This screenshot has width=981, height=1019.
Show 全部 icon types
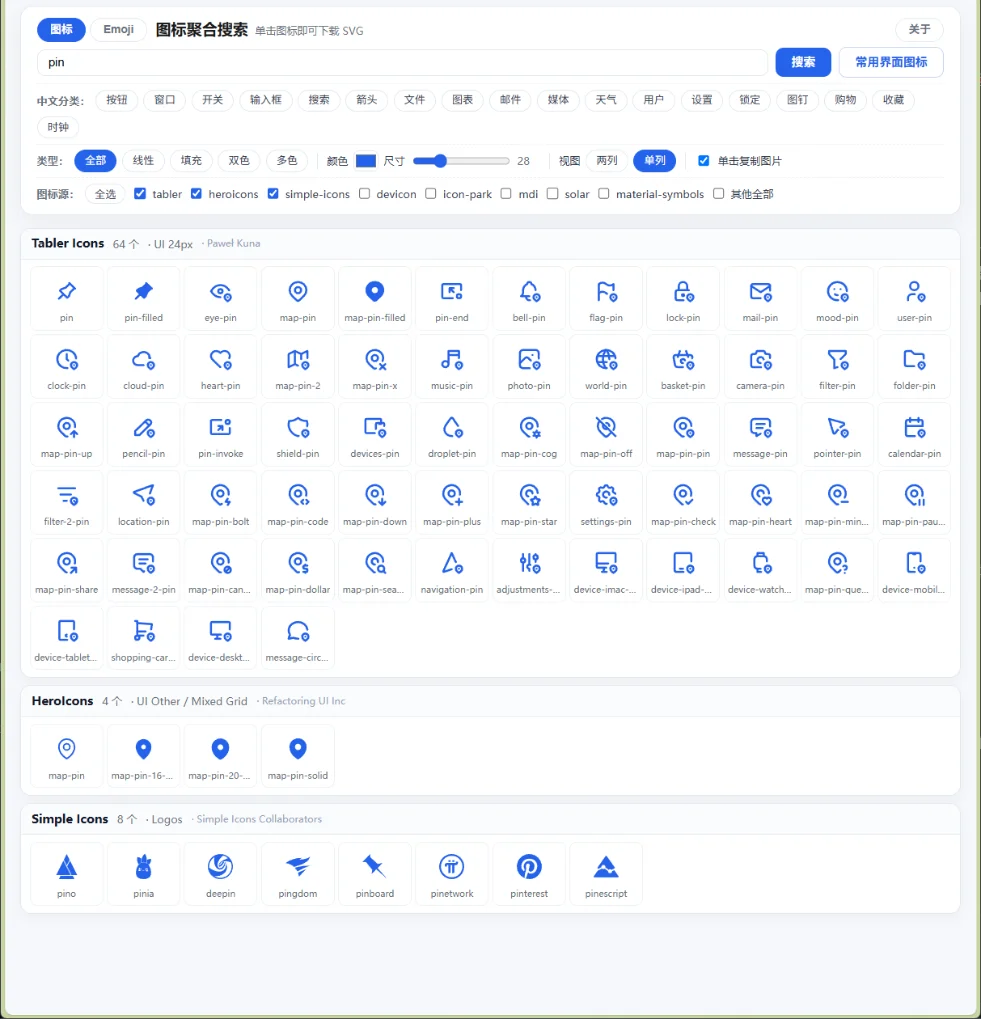96,161
